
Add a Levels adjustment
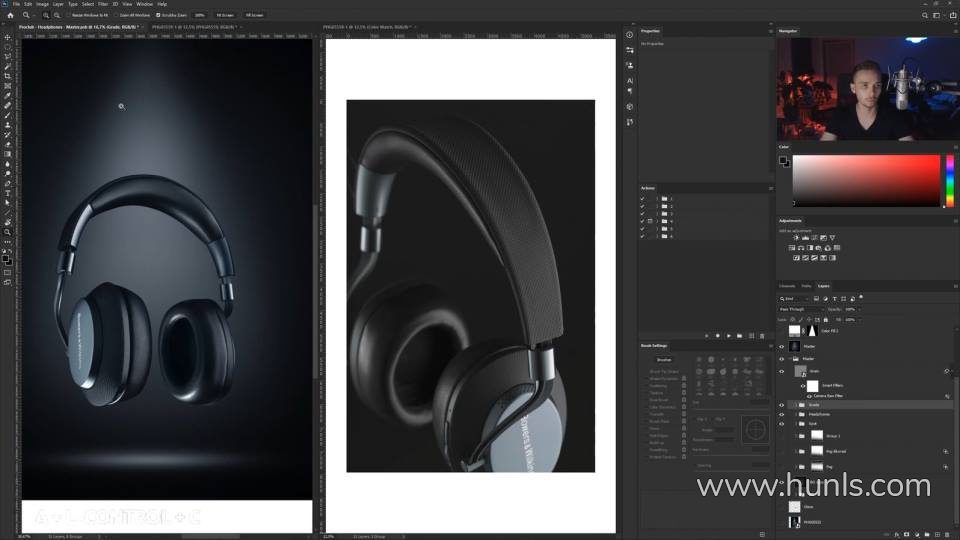pyautogui.click(x=805, y=238)
